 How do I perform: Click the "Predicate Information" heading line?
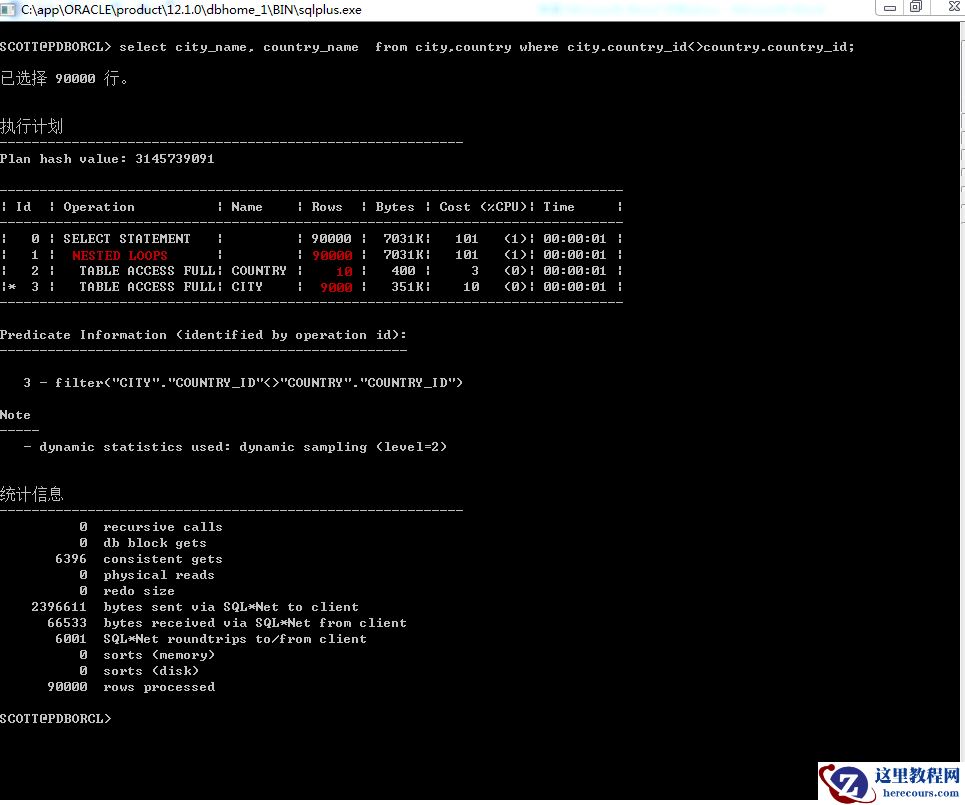click(x=203, y=335)
